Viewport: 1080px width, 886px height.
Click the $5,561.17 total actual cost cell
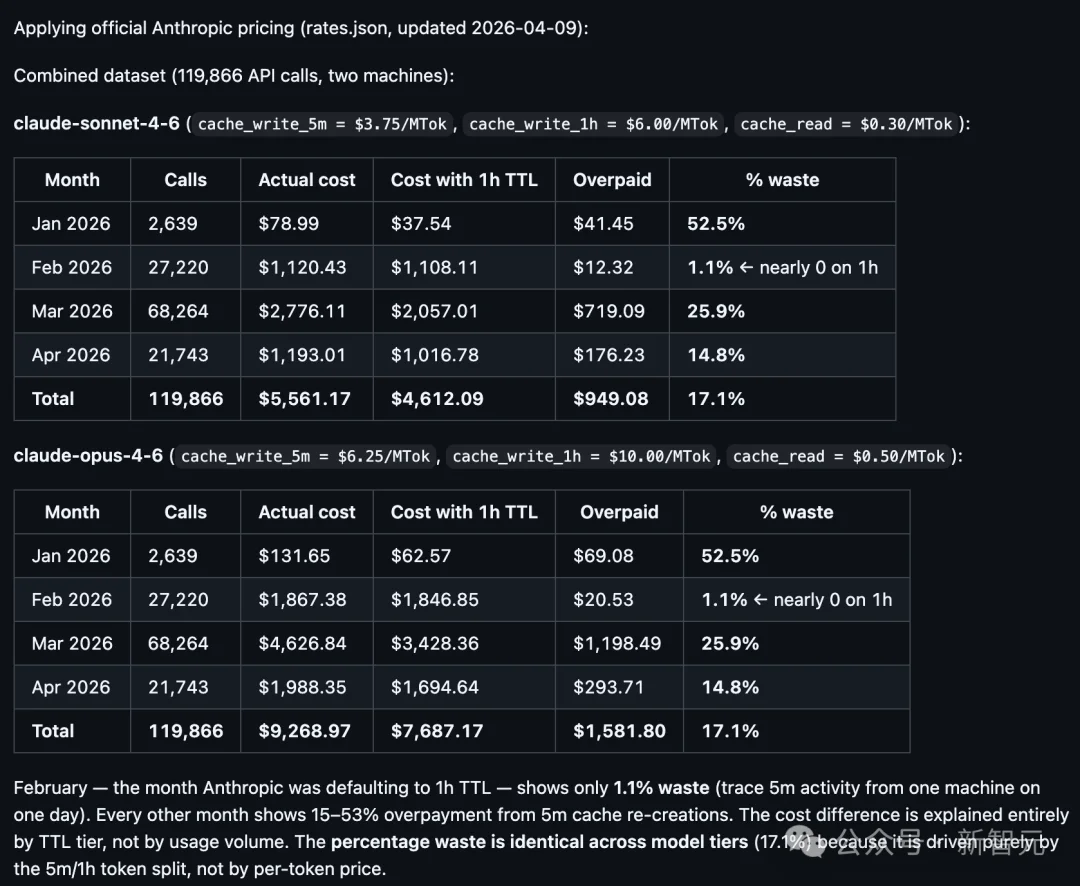pyautogui.click(x=304, y=398)
